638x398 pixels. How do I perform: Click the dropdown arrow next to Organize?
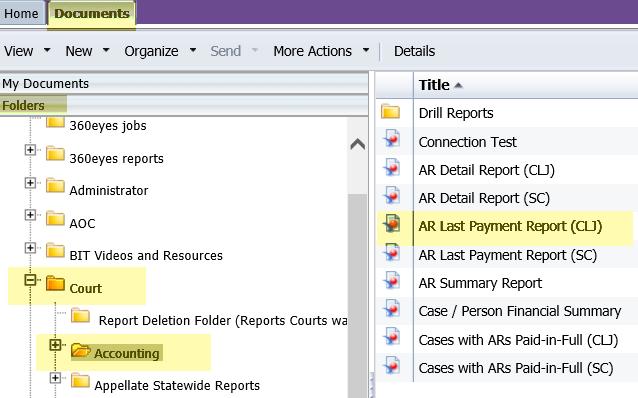(193, 50)
